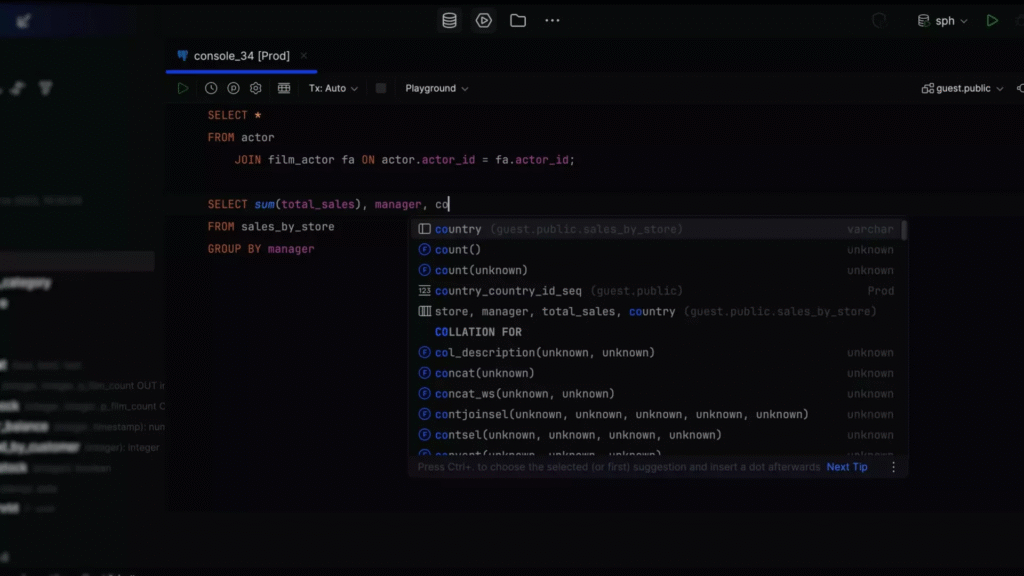Close the console_34 [Prod] tab
This screenshot has width=1024, height=576.
click(304, 56)
